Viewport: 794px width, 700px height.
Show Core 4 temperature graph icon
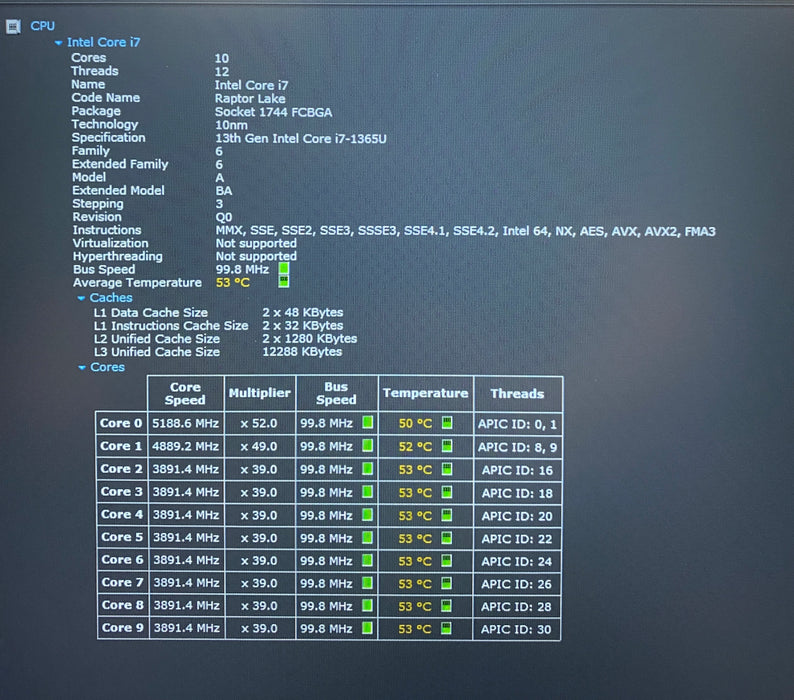[447, 515]
